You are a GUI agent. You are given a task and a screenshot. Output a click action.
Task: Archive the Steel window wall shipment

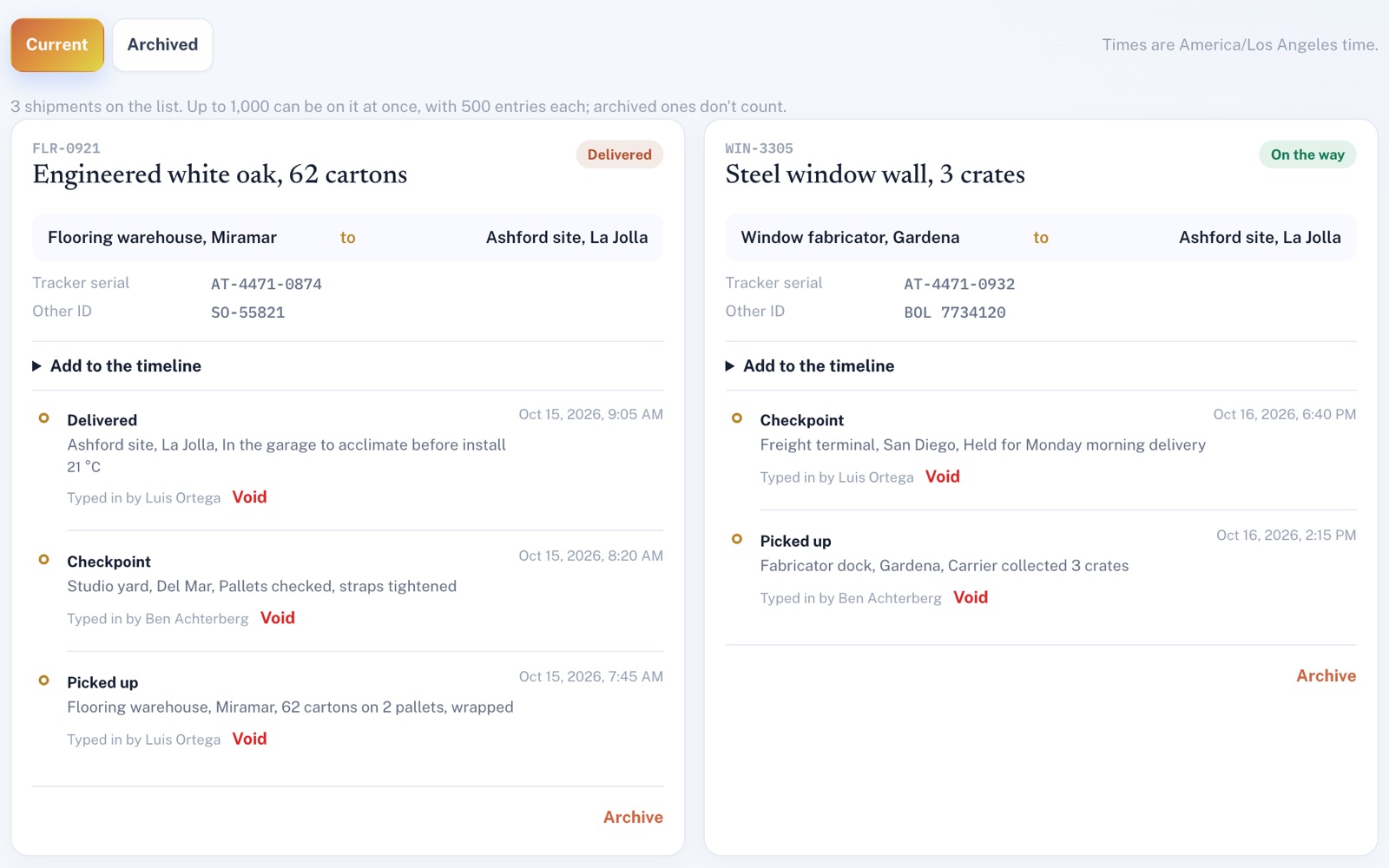[1326, 675]
